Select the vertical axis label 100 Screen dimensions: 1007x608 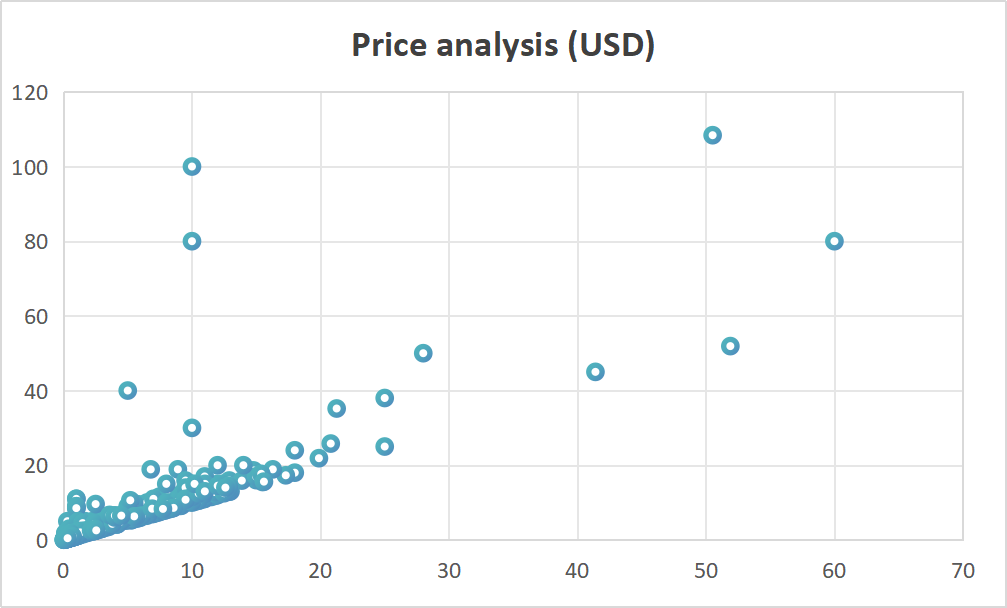click(30, 167)
